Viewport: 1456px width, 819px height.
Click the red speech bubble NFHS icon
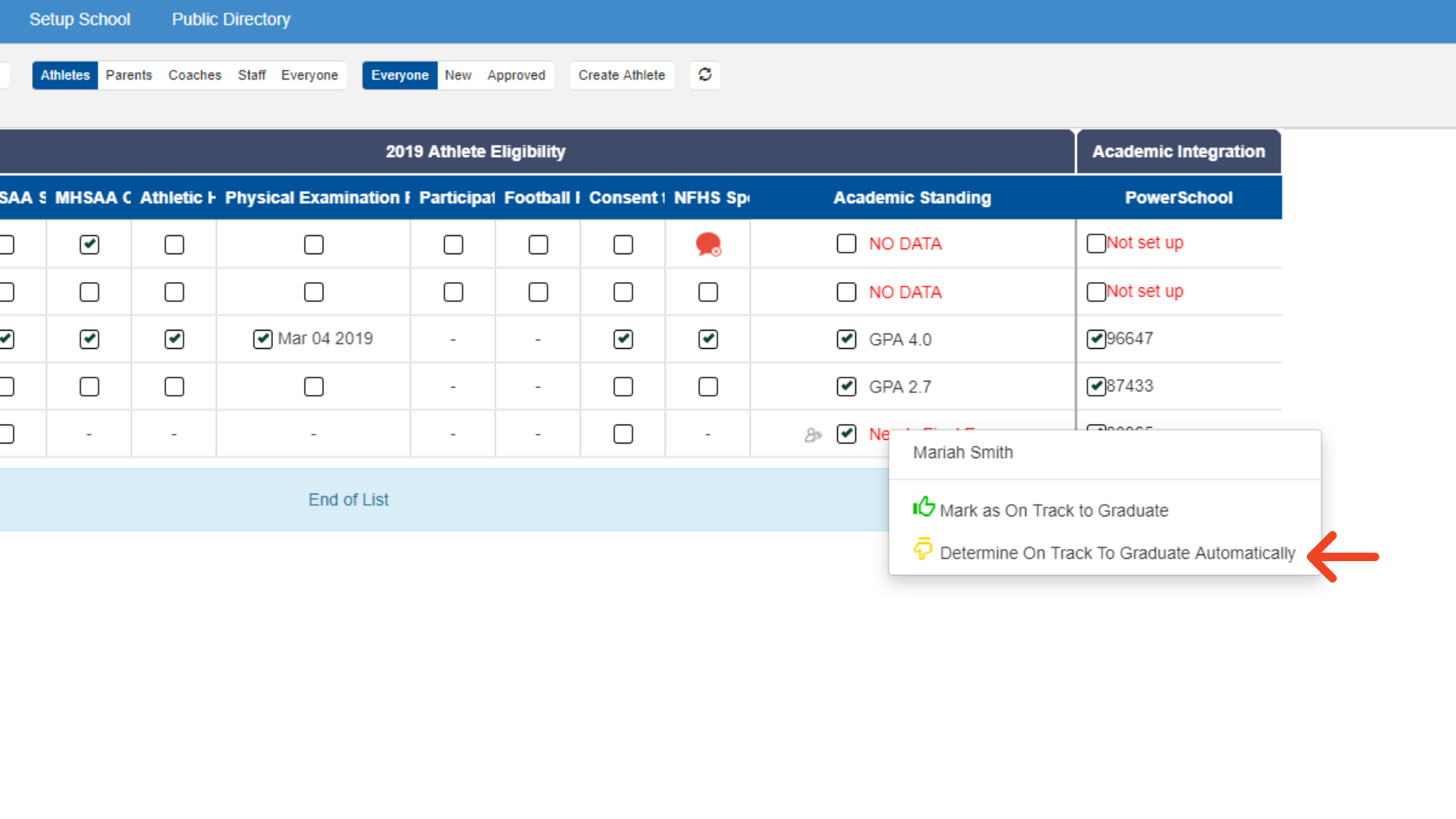click(708, 244)
